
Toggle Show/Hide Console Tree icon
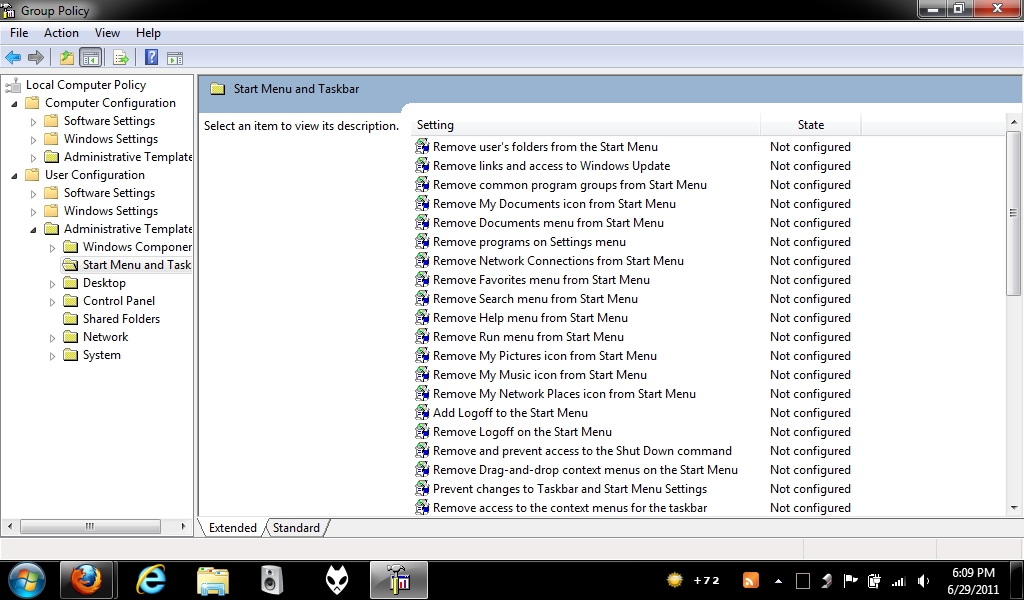coord(91,57)
